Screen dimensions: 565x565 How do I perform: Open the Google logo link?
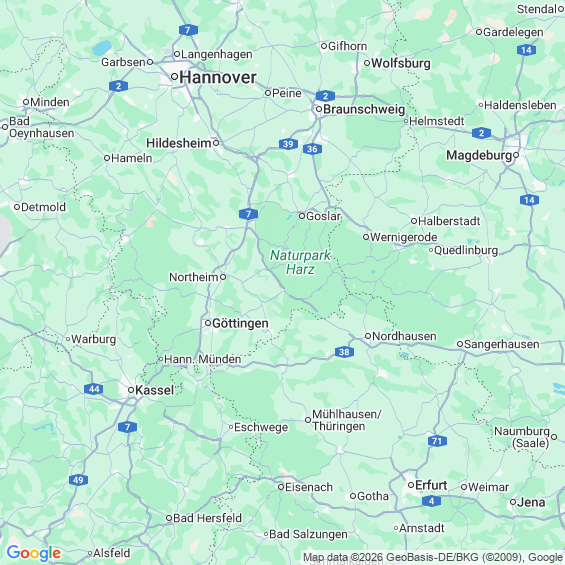pos(34,553)
